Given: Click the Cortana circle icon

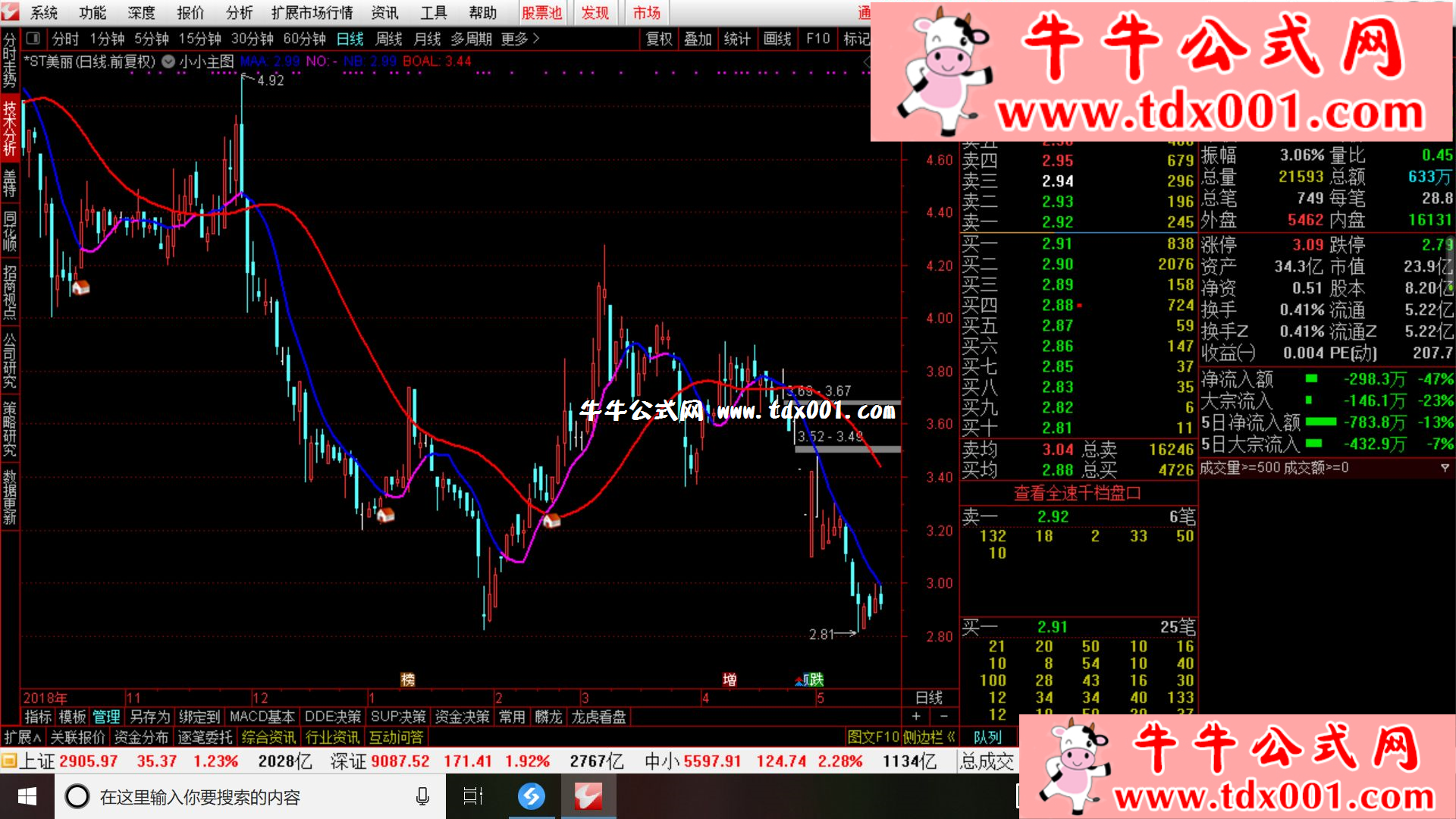Looking at the screenshot, I should pyautogui.click(x=77, y=796).
